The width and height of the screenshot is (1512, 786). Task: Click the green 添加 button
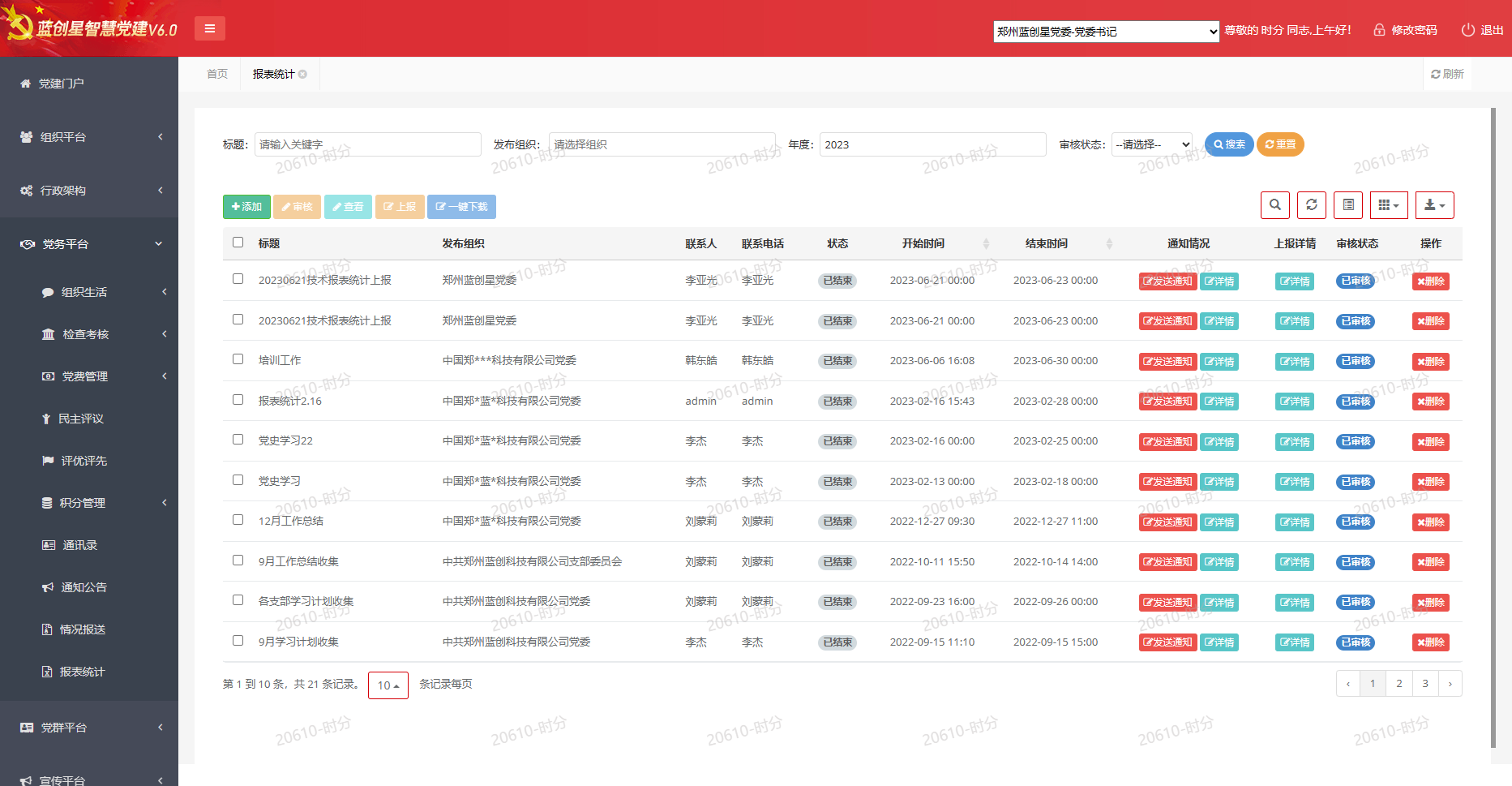tap(246, 207)
